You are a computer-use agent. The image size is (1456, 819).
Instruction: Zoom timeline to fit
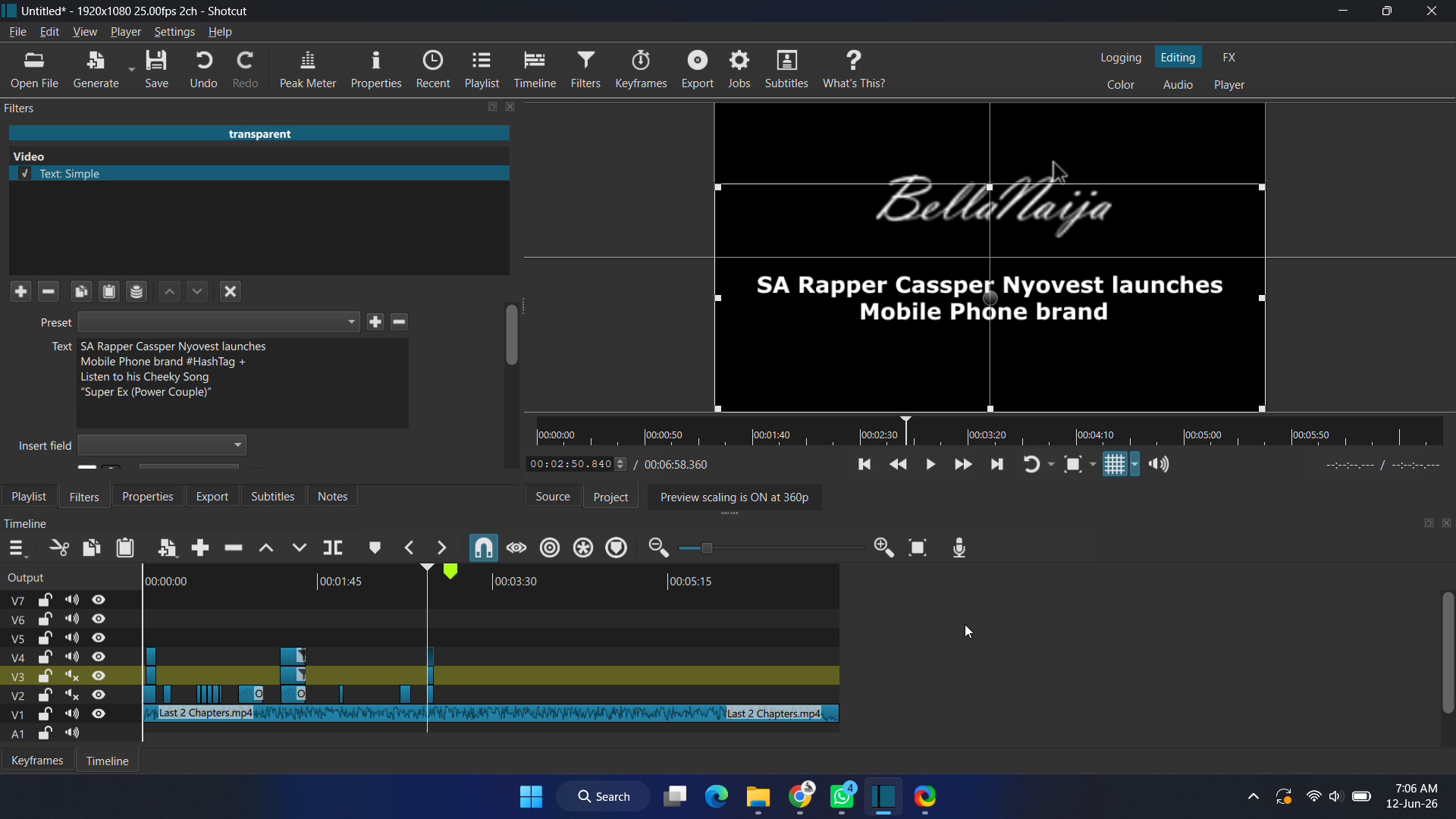point(918,548)
